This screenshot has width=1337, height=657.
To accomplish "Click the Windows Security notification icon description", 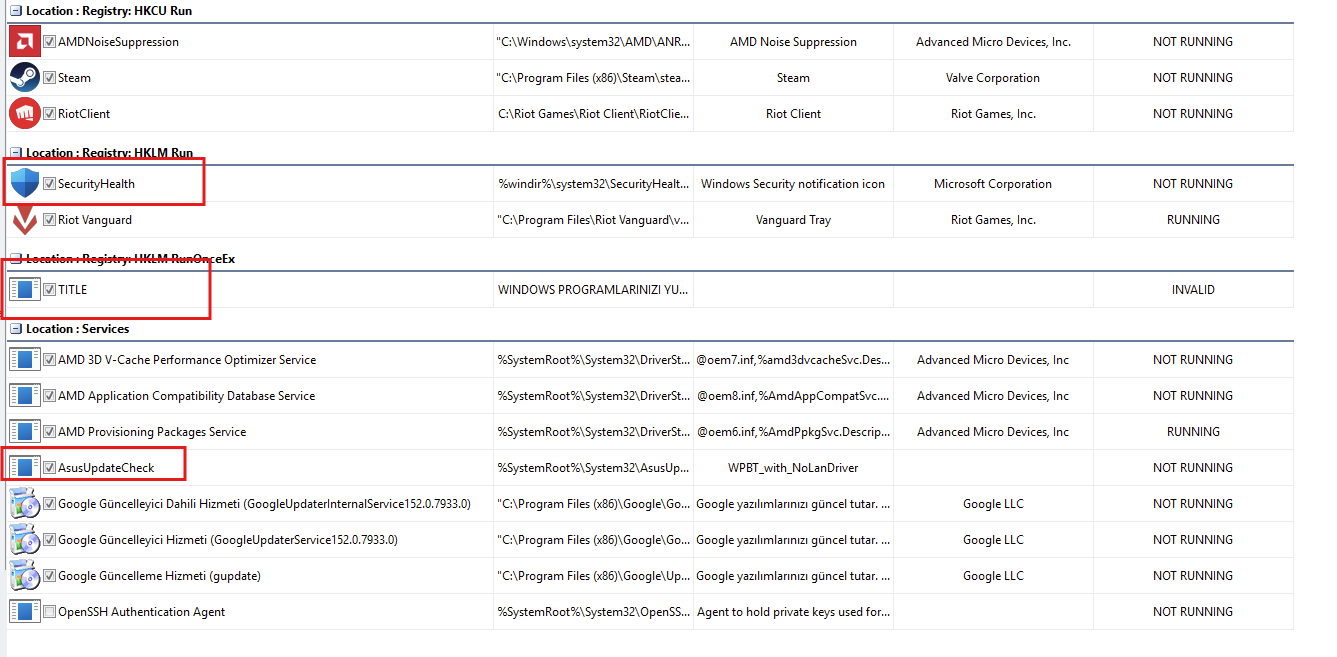I will click(793, 184).
